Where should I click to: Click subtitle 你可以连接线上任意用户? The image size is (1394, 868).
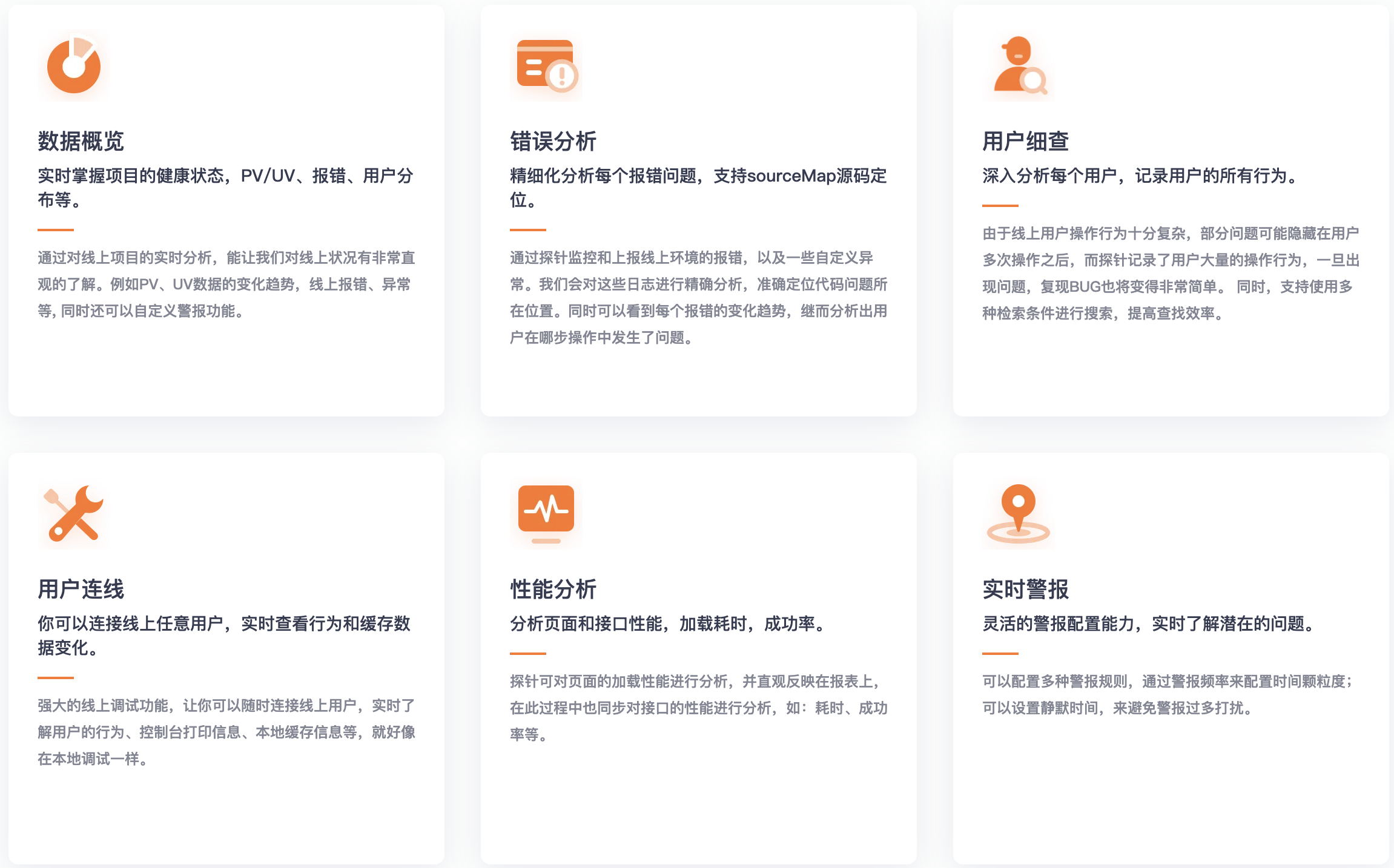(x=225, y=636)
